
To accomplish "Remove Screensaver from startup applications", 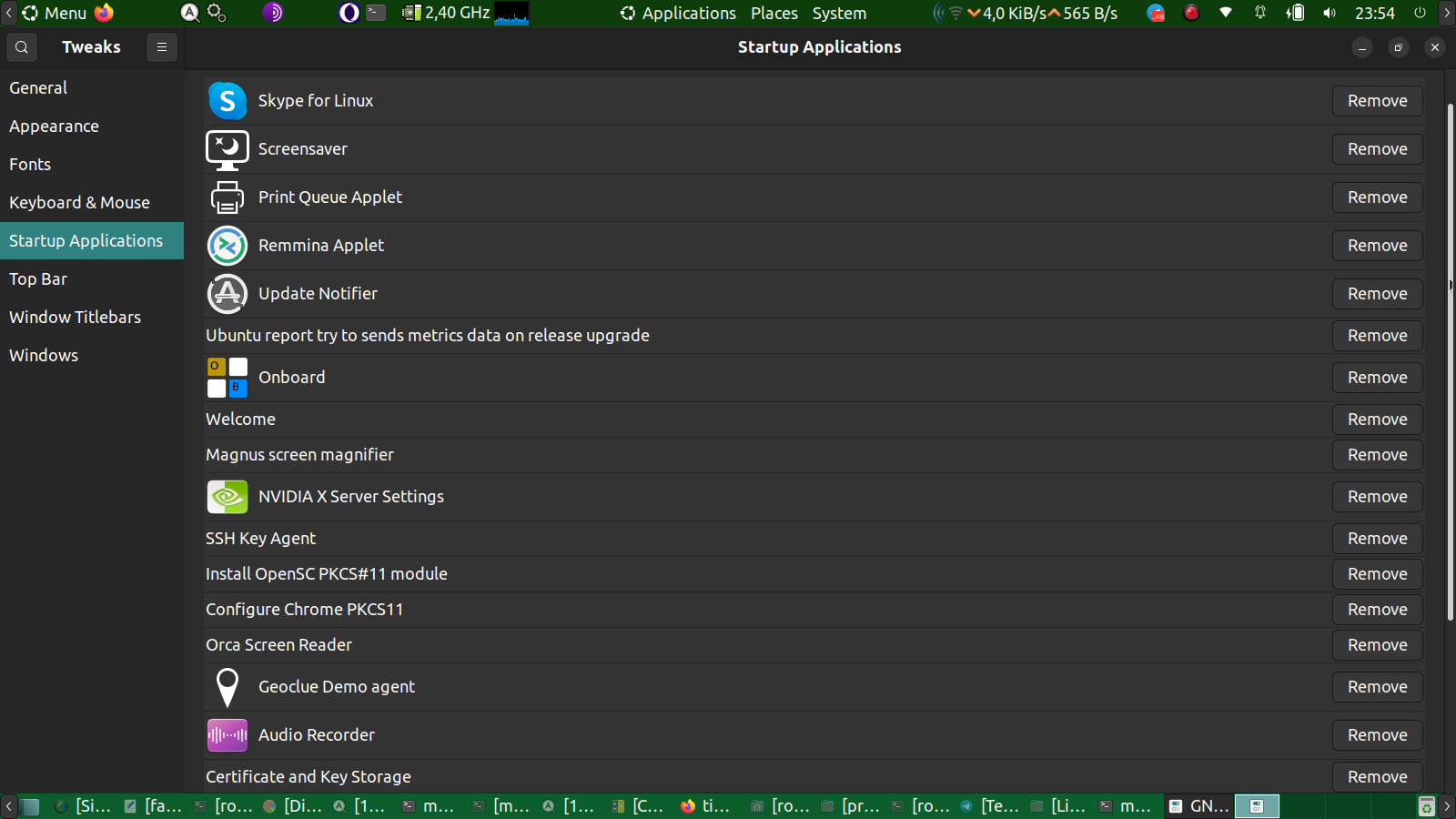I will [x=1378, y=149].
